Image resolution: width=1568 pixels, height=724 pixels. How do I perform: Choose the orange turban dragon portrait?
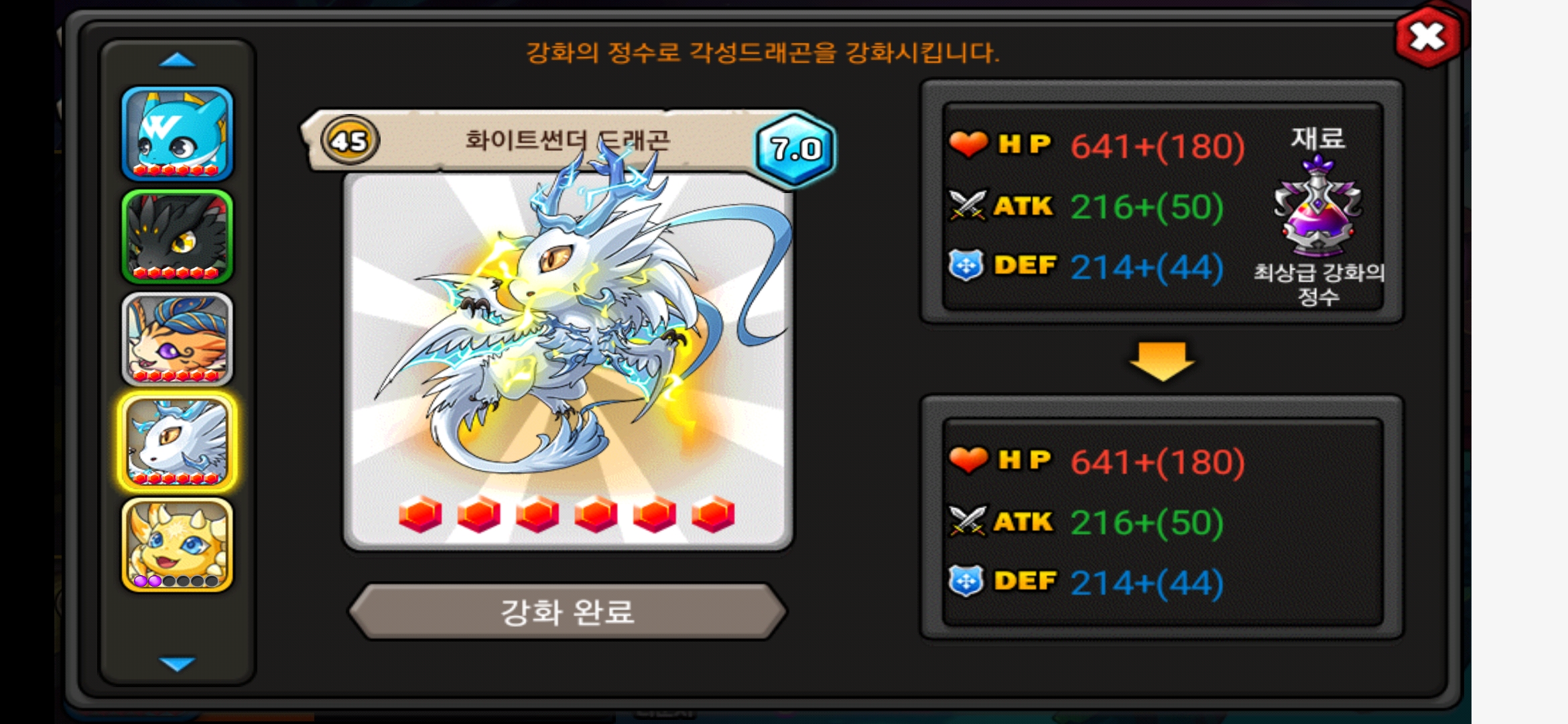coord(177,339)
